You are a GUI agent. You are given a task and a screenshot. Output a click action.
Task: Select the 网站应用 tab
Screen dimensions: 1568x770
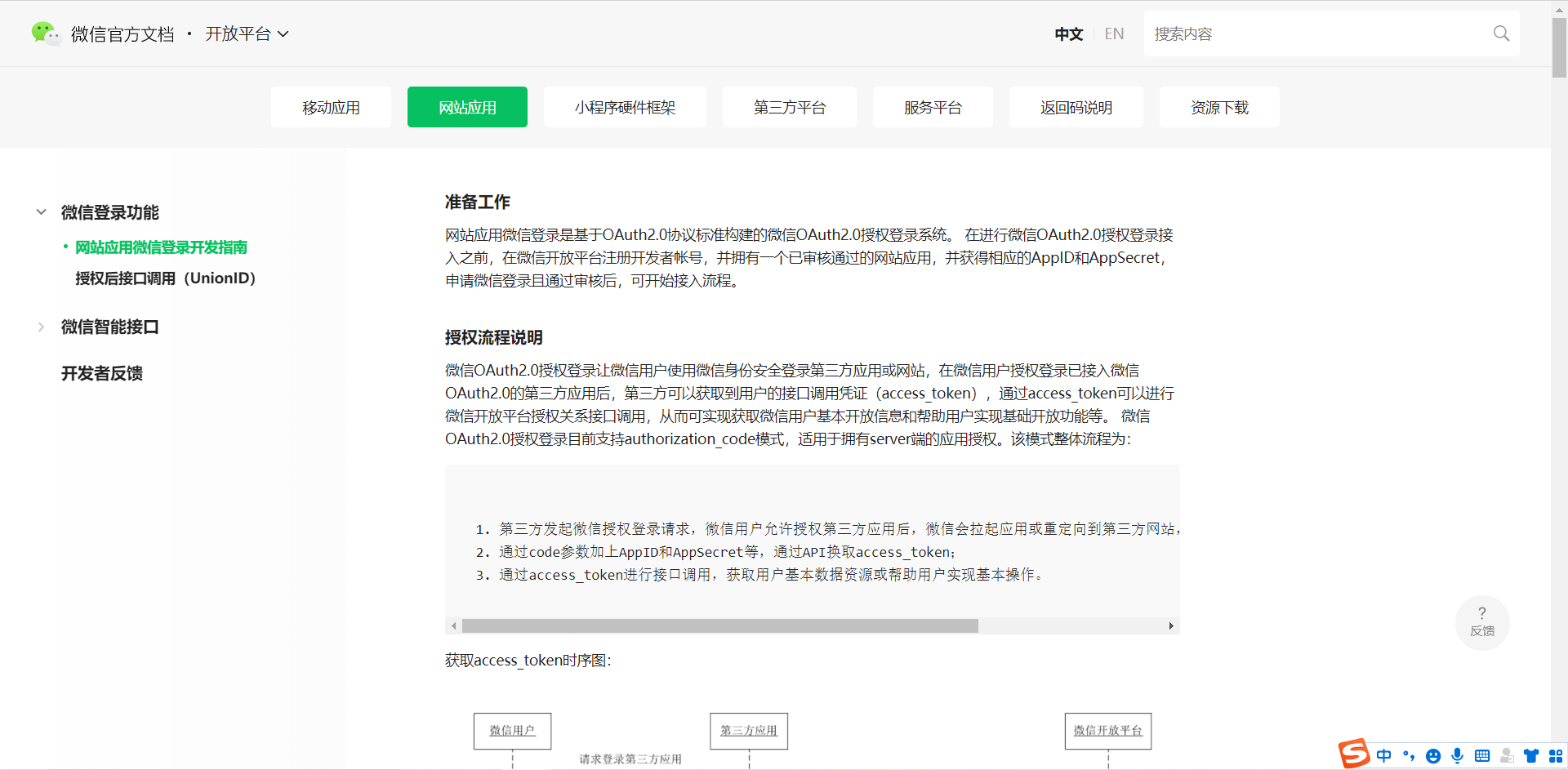467,107
